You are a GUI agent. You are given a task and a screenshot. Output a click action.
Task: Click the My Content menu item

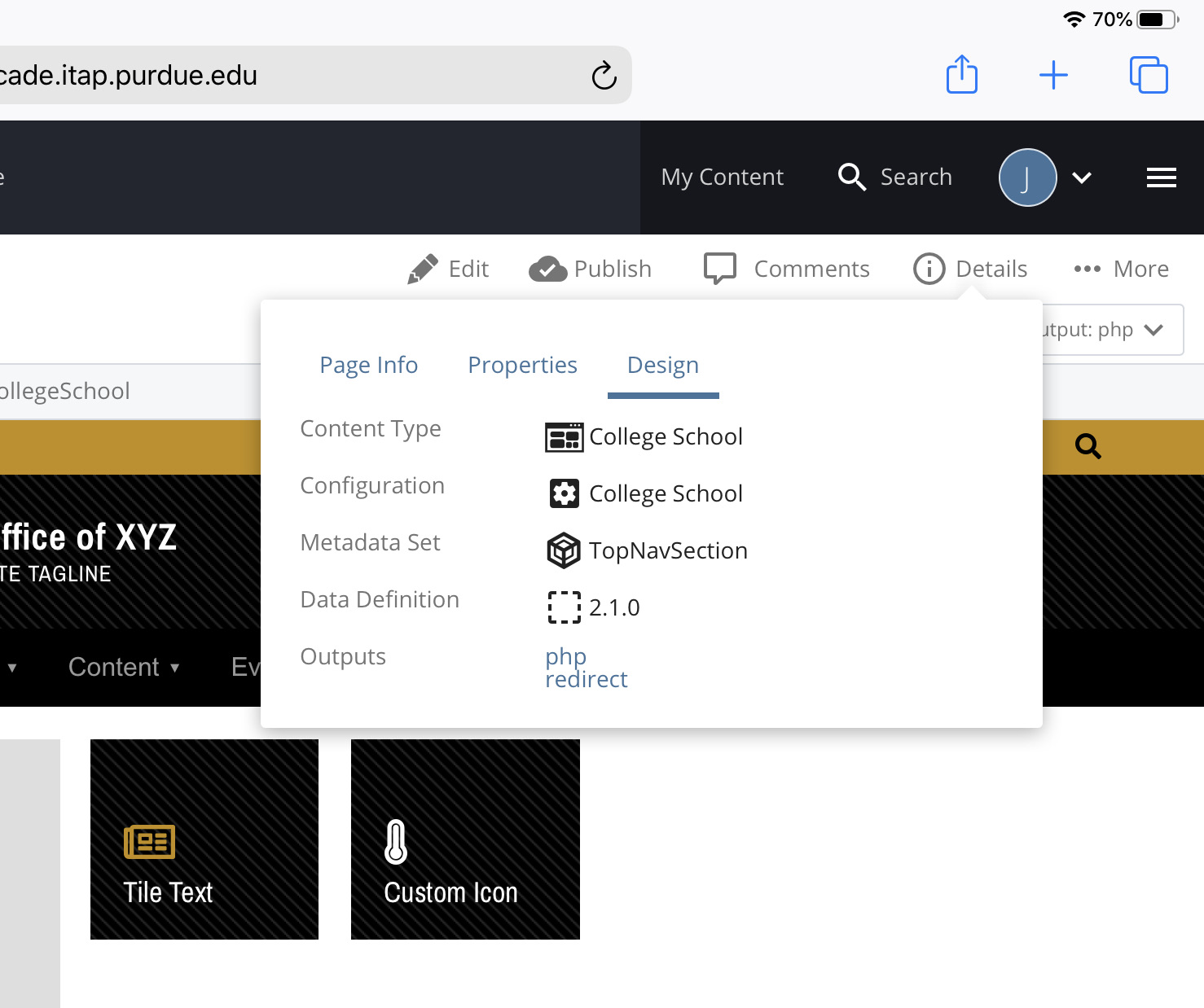[x=722, y=177]
